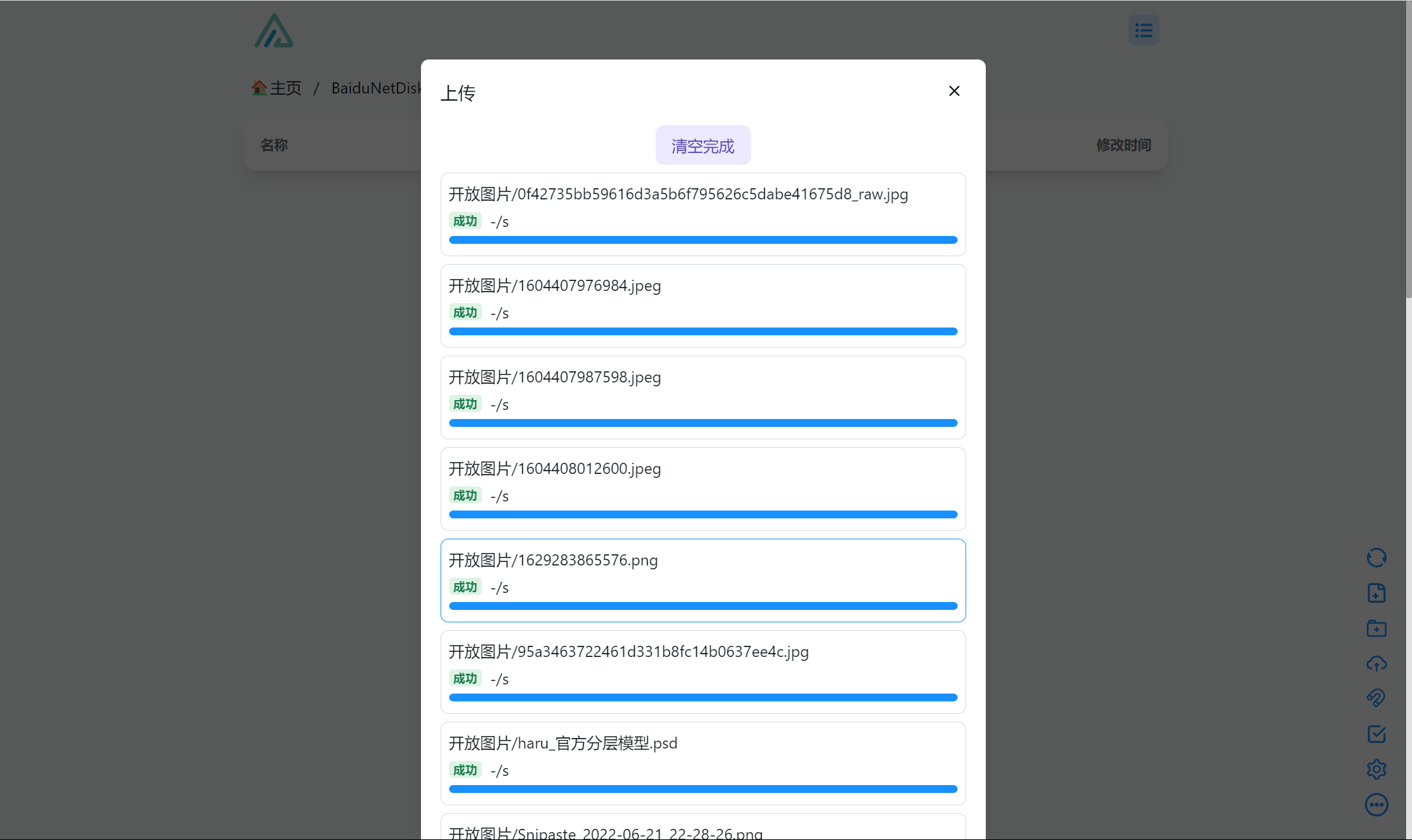Click the more options ellipsis icon
Screen dimensions: 1412x840
pyautogui.click(x=1376, y=805)
